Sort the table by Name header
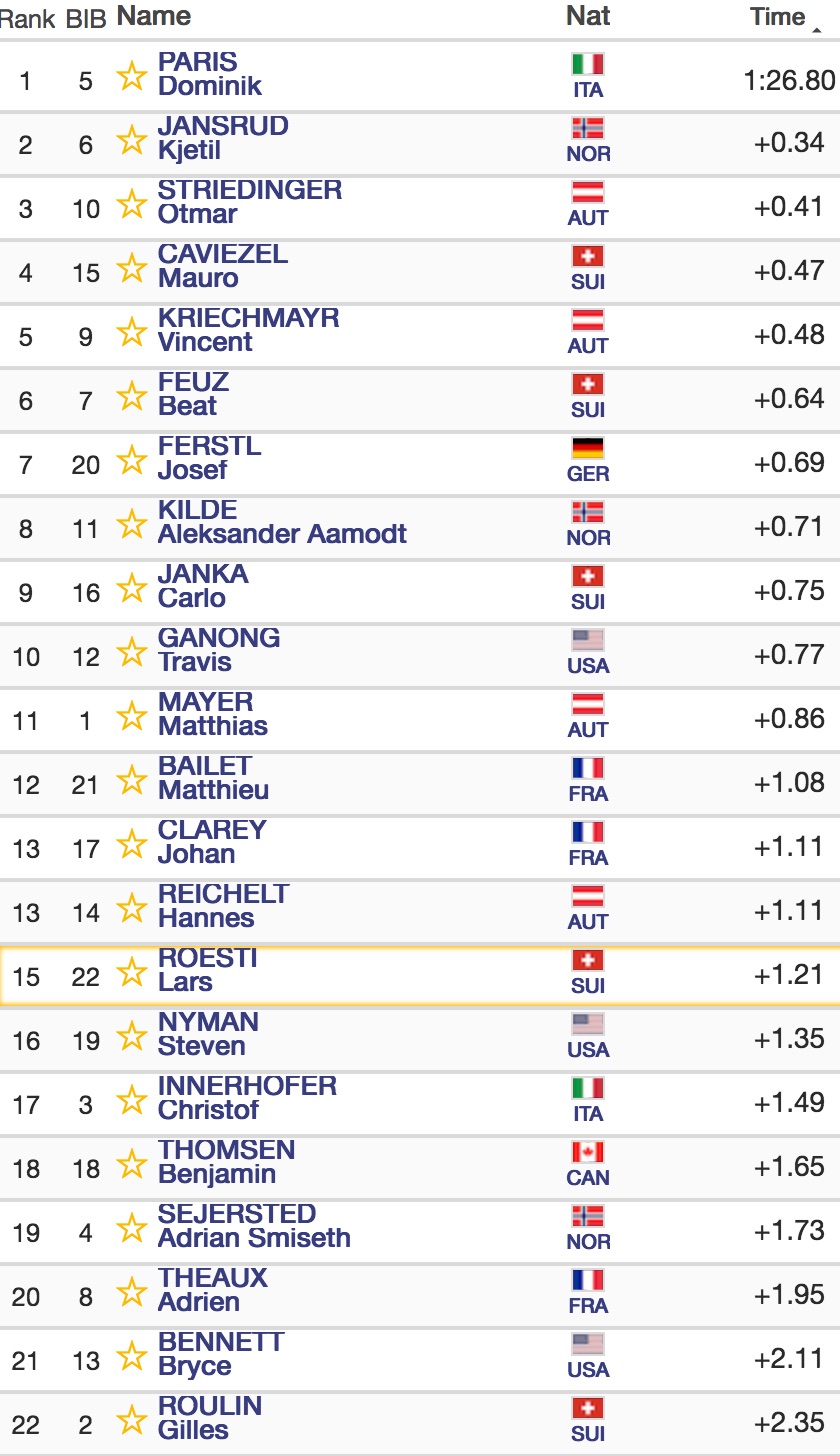The height and width of the screenshot is (1456, 840). click(x=154, y=16)
